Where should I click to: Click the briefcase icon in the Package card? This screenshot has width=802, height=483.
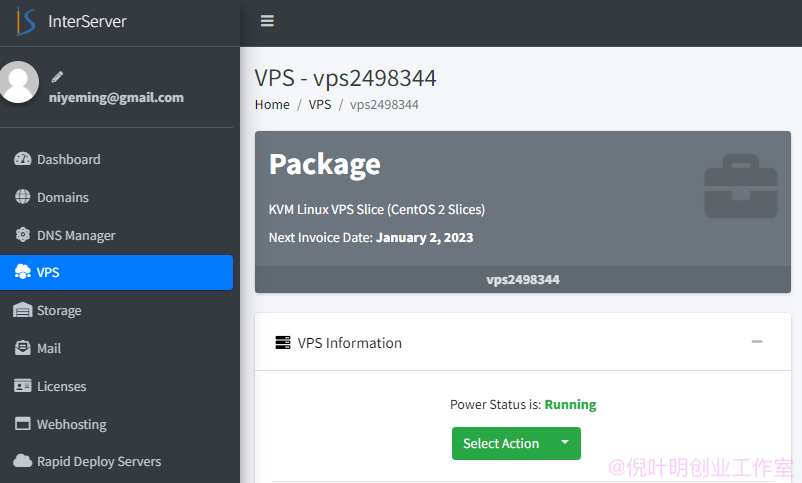tap(741, 186)
